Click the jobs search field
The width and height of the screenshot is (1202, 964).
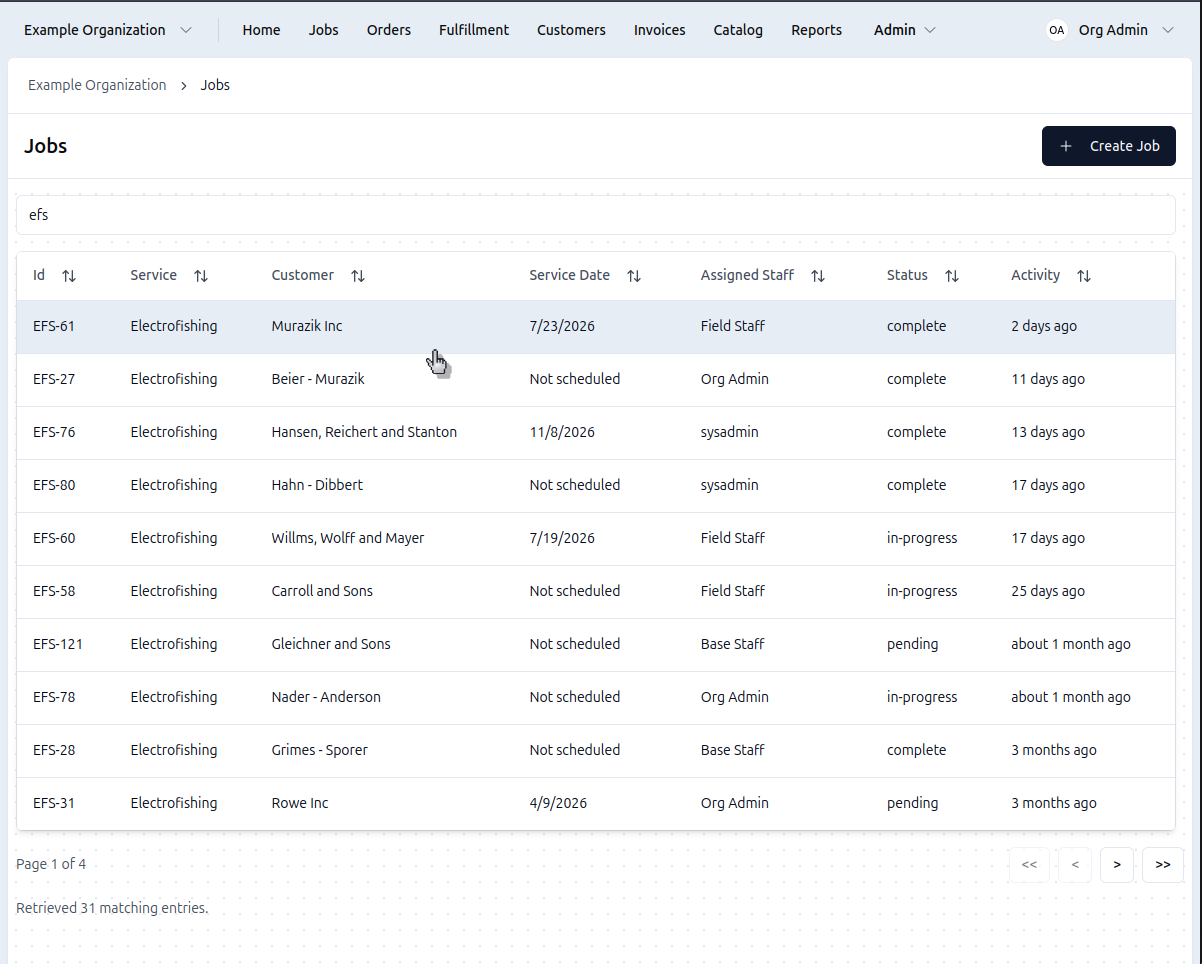[x=595, y=215]
